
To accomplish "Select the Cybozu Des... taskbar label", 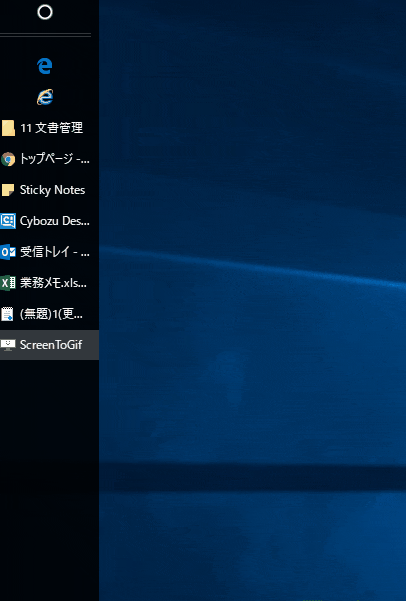I will (55, 221).
